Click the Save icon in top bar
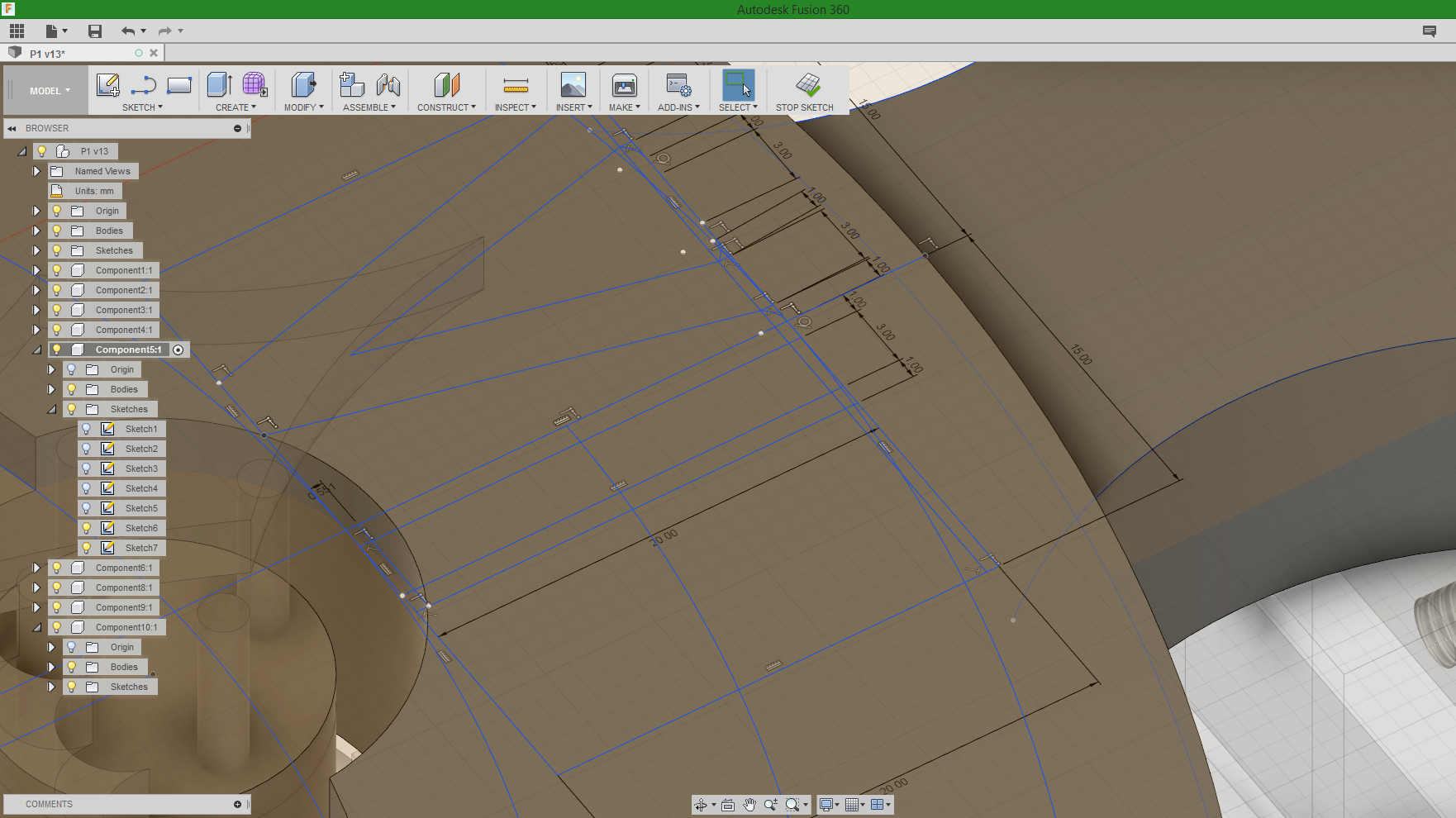Image resolution: width=1456 pixels, height=818 pixels. tap(95, 31)
